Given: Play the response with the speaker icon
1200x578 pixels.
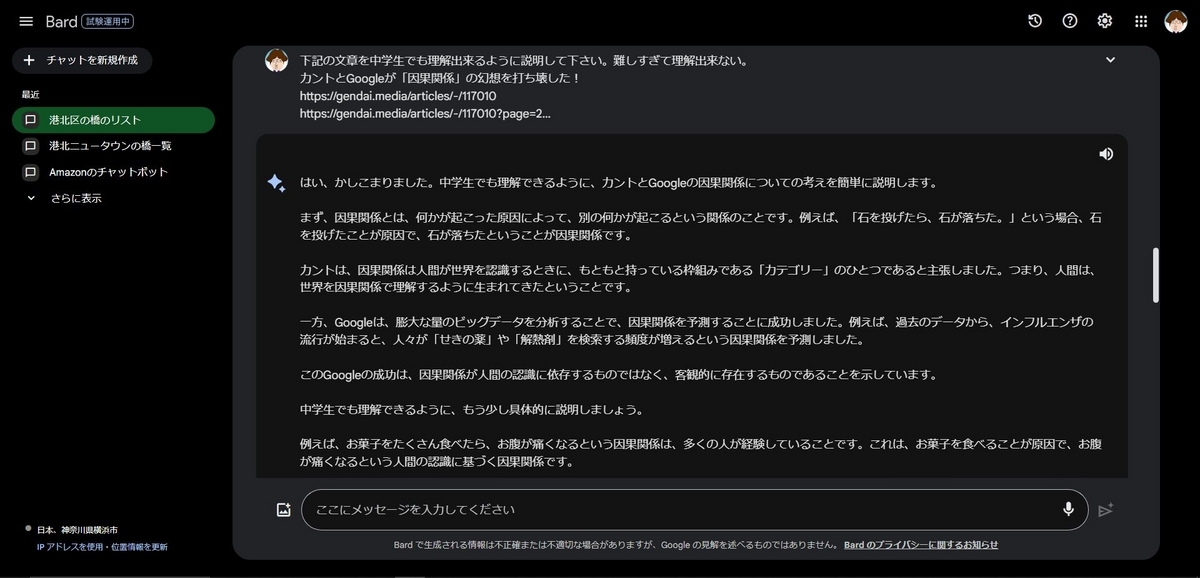Looking at the screenshot, I should (x=1106, y=154).
